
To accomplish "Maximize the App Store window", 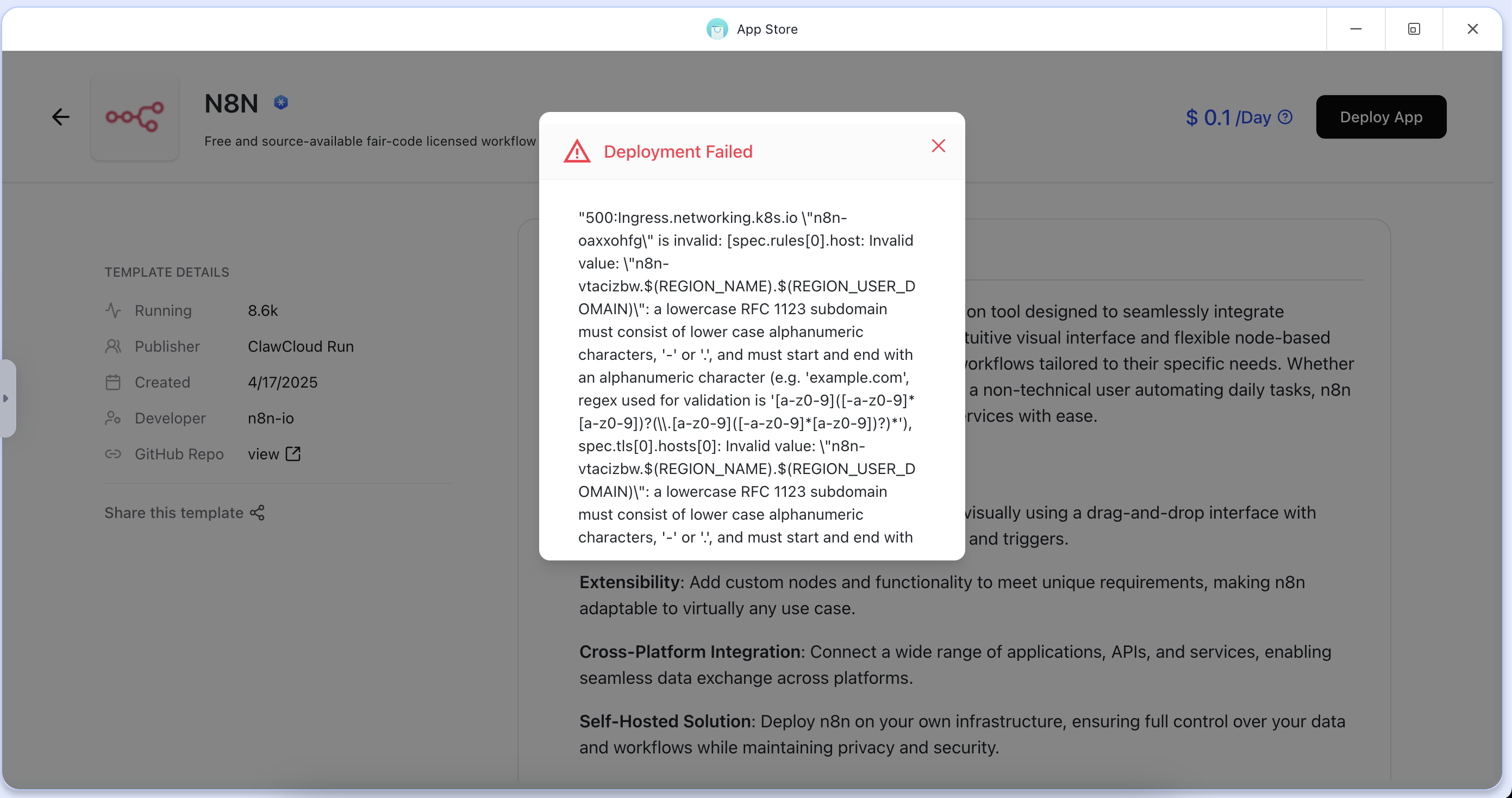I will pos(1414,29).
